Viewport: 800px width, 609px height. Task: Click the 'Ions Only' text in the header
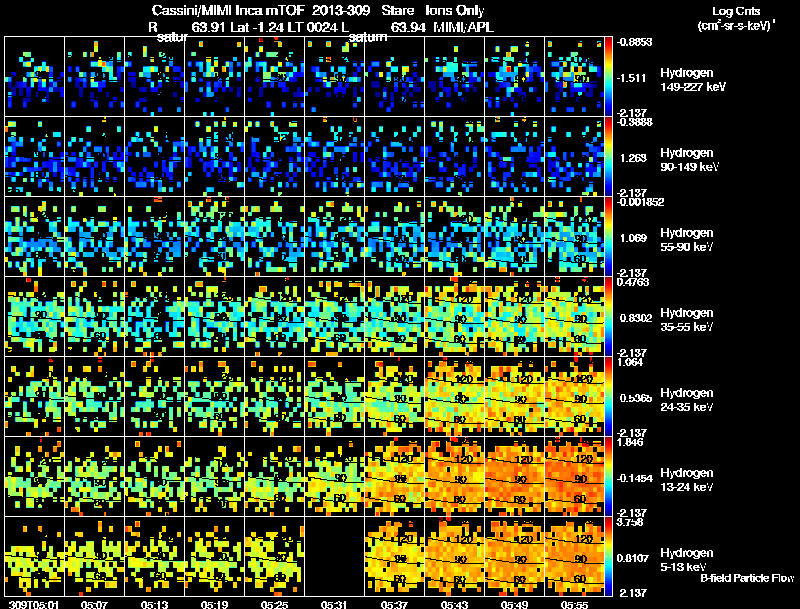(x=454, y=11)
